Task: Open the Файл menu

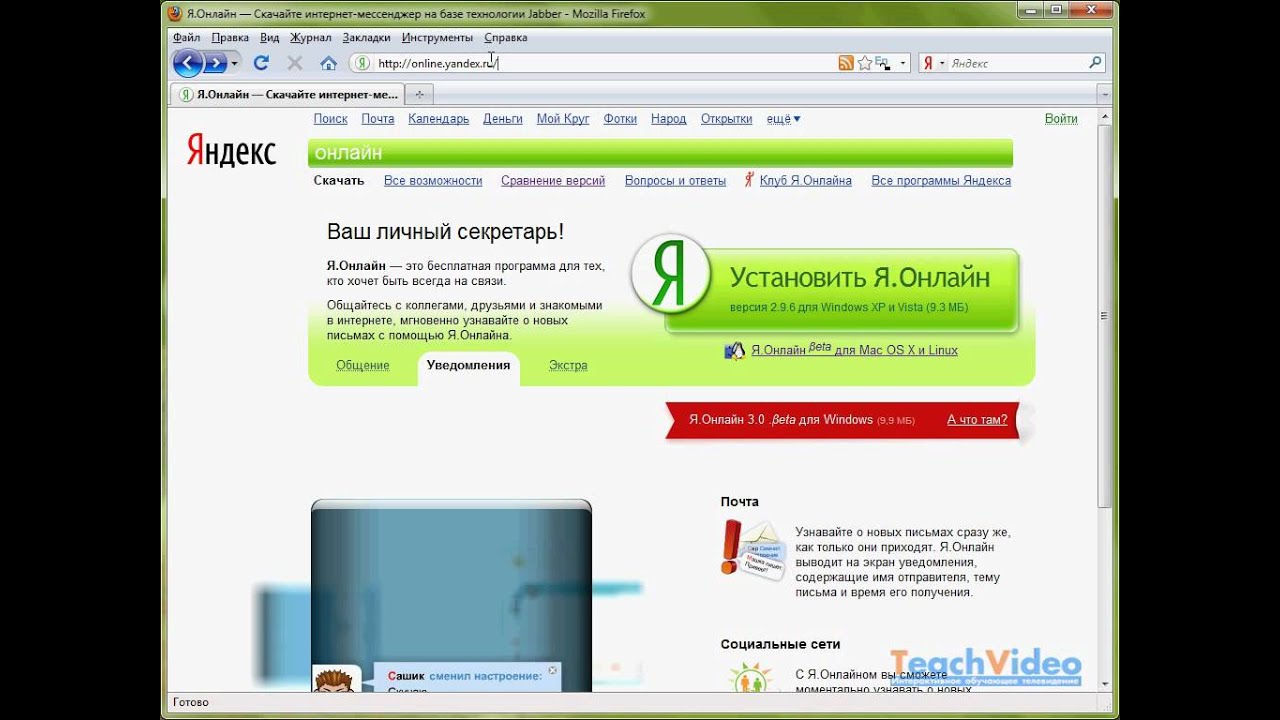Action: point(186,37)
